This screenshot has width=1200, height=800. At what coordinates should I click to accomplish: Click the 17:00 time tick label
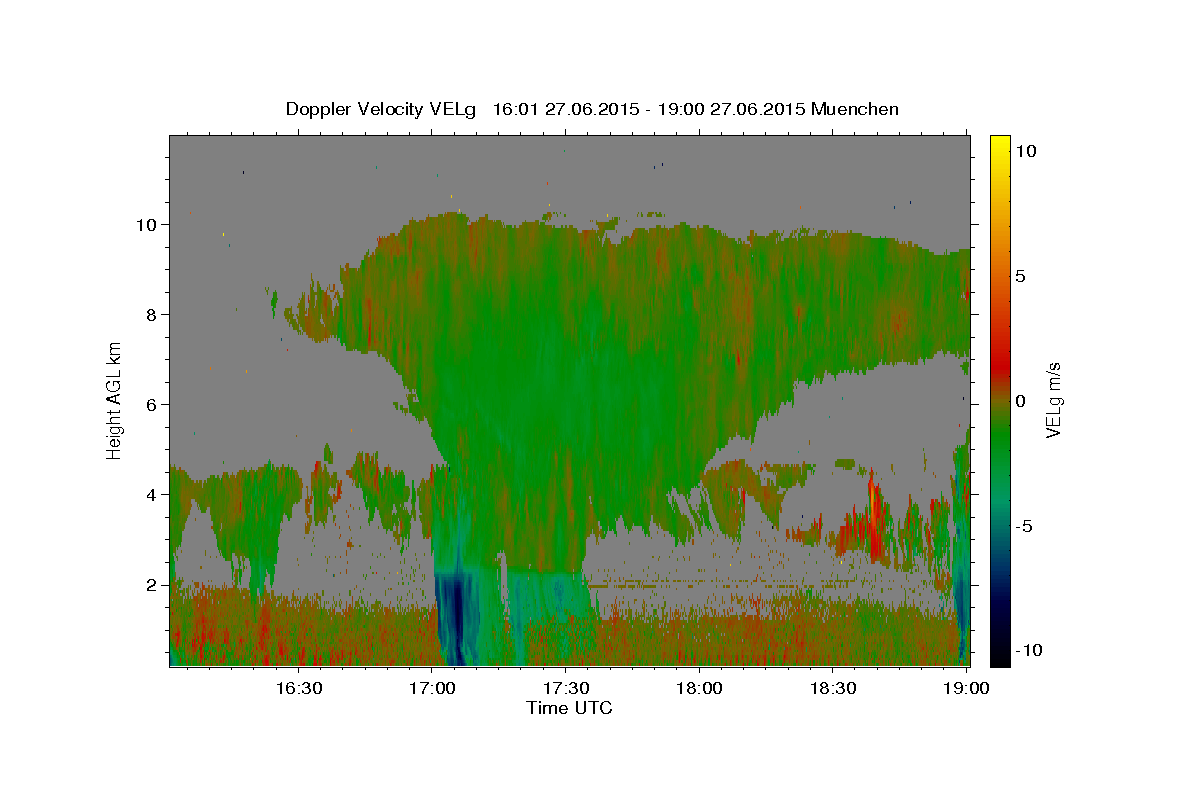pyautogui.click(x=432, y=688)
